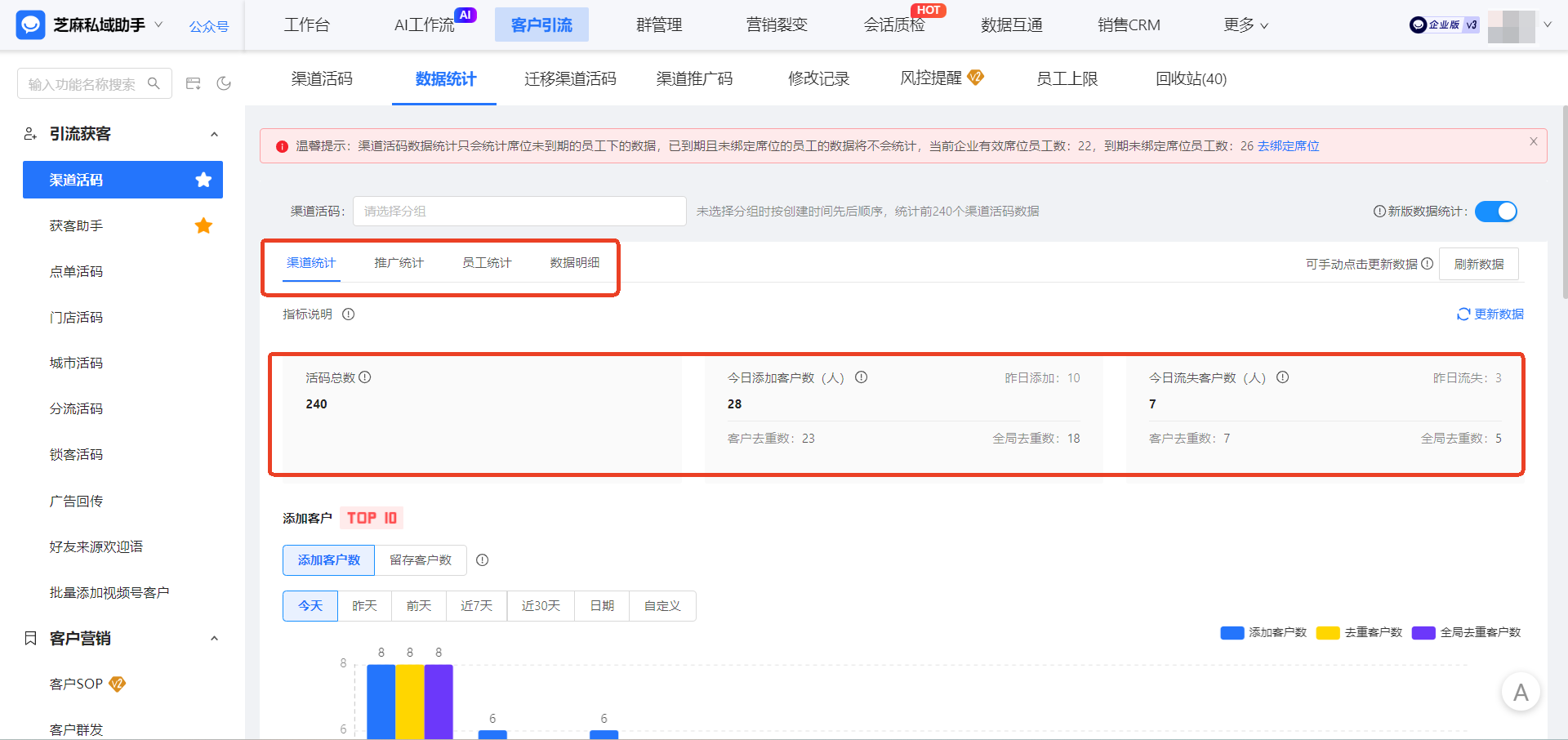
Task: Switch to 迁移渠道活码 tab
Action: 570,78
